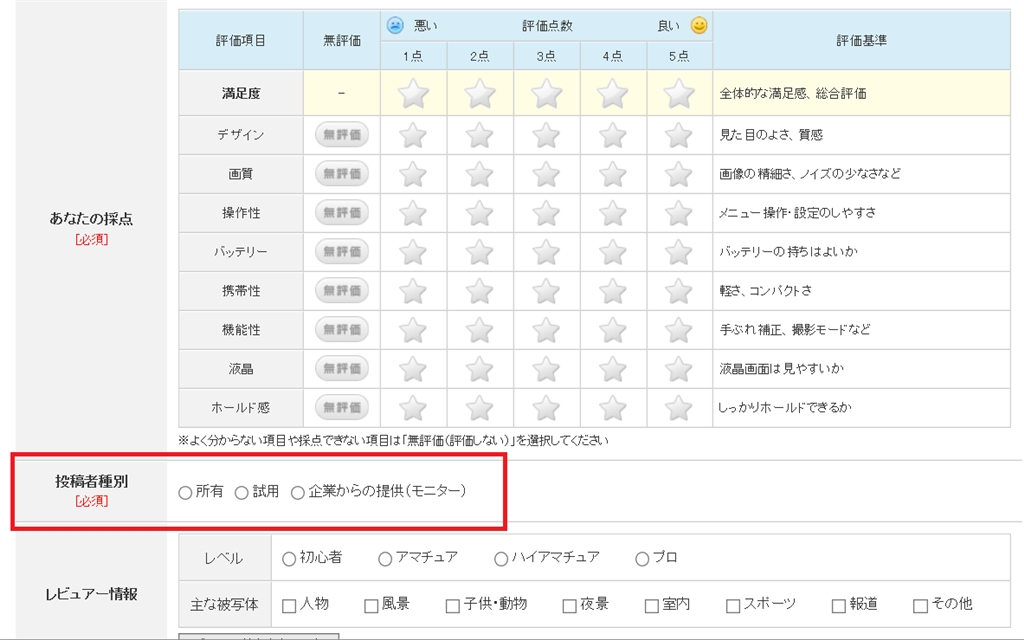1024x640 pixels.
Task: Rate 満足度 with the 4点 star
Action: click(613, 93)
